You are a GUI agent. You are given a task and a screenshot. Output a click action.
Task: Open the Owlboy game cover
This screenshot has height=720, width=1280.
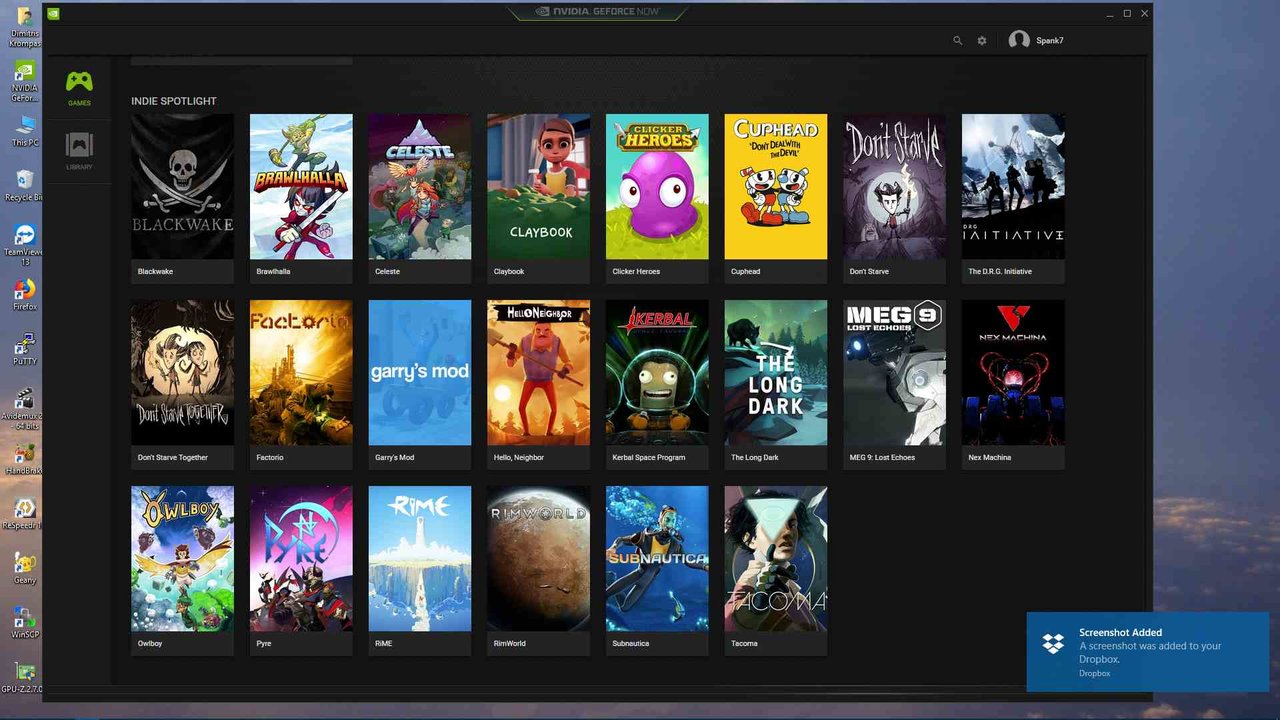(182, 559)
